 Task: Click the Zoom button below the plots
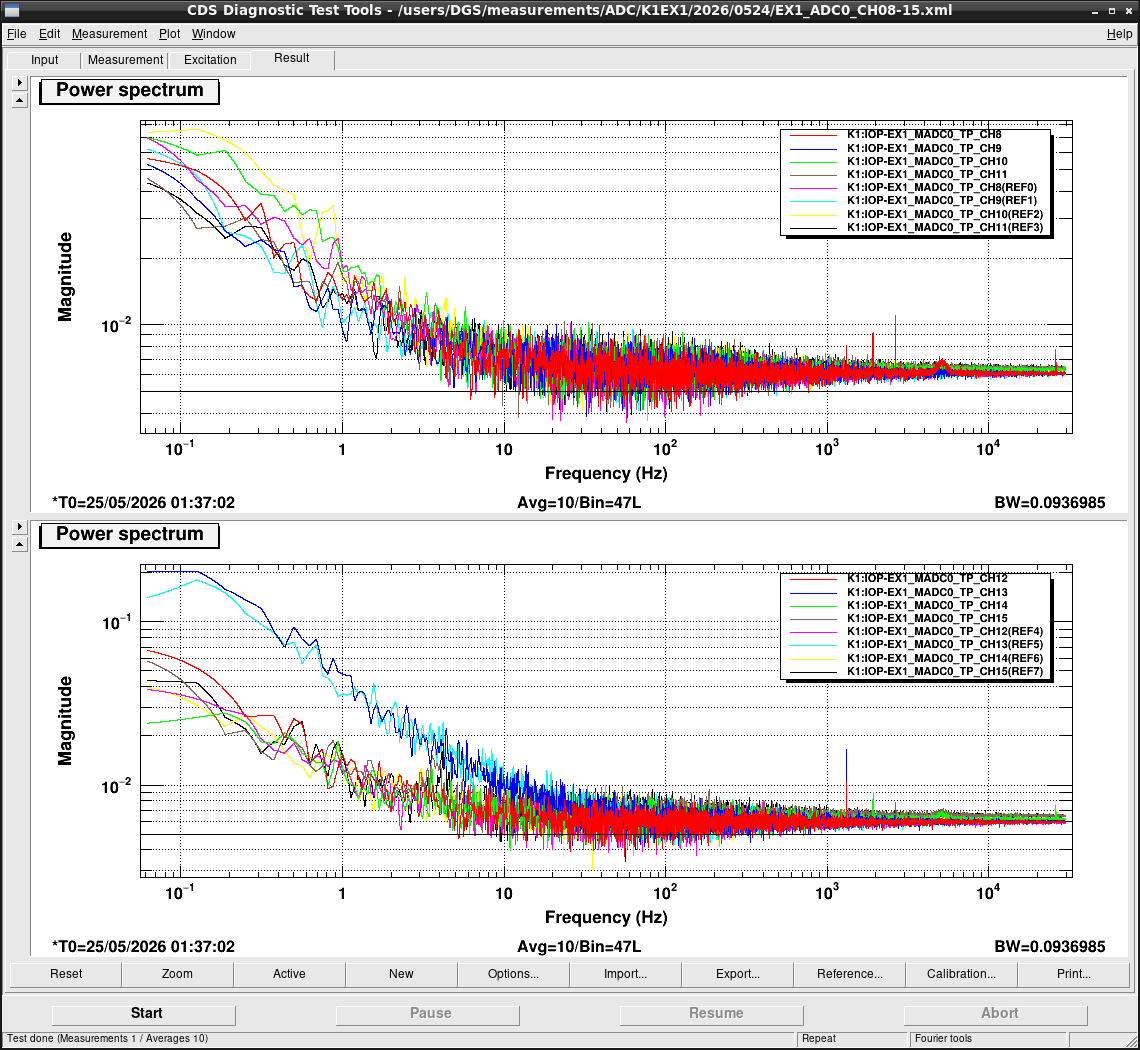point(177,974)
